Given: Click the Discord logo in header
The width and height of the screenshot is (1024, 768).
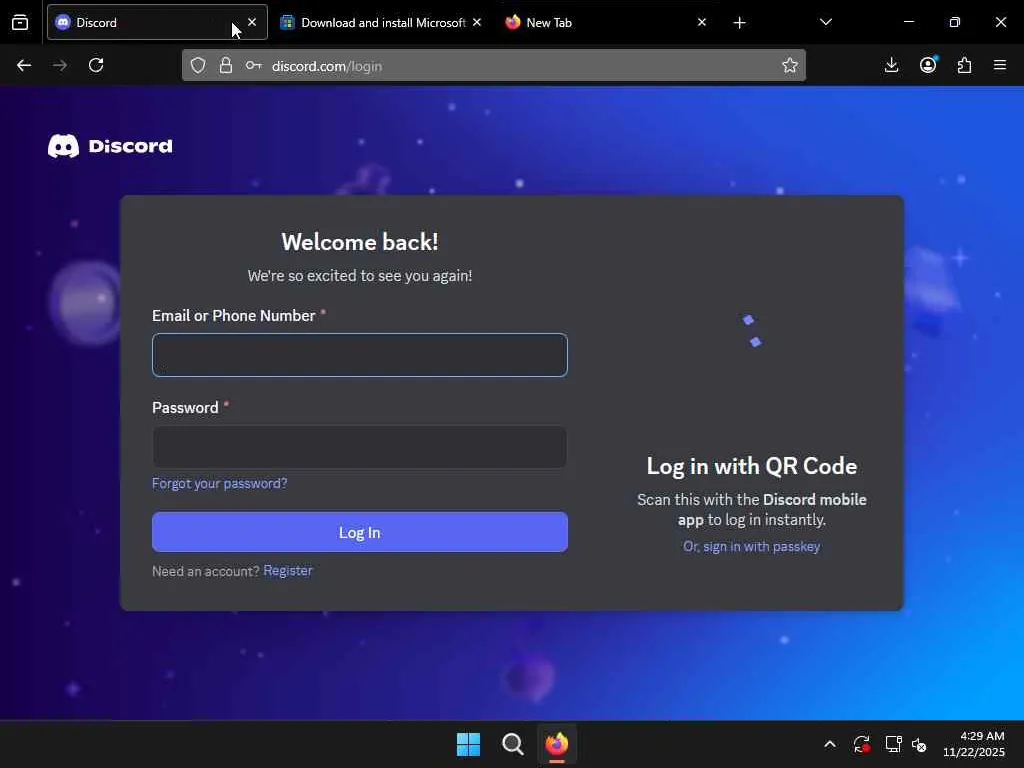Looking at the screenshot, I should point(110,146).
